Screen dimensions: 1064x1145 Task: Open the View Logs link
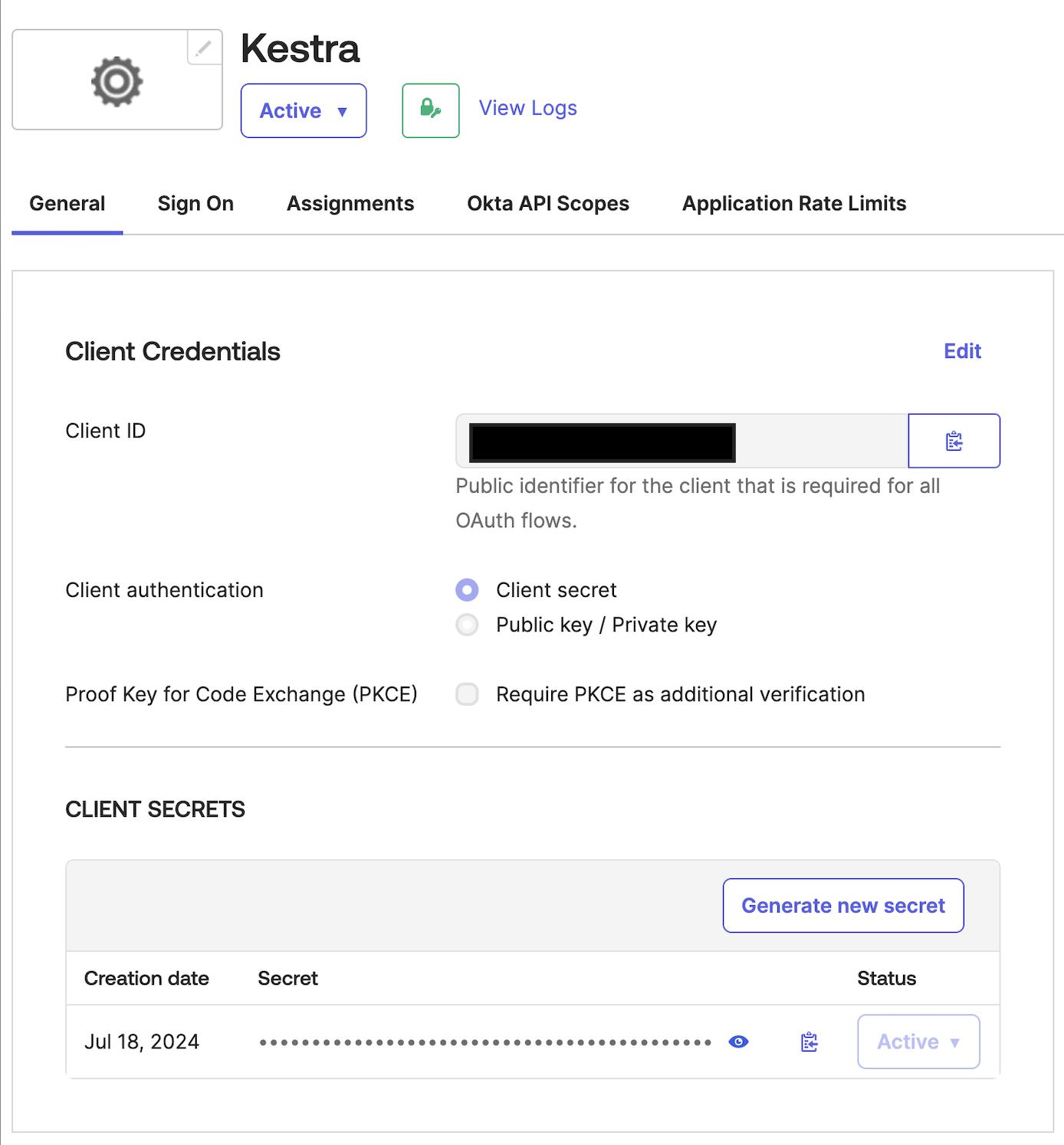coord(527,108)
